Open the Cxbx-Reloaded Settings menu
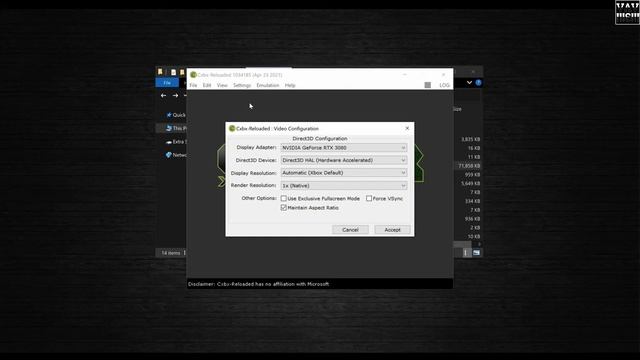 (242, 85)
